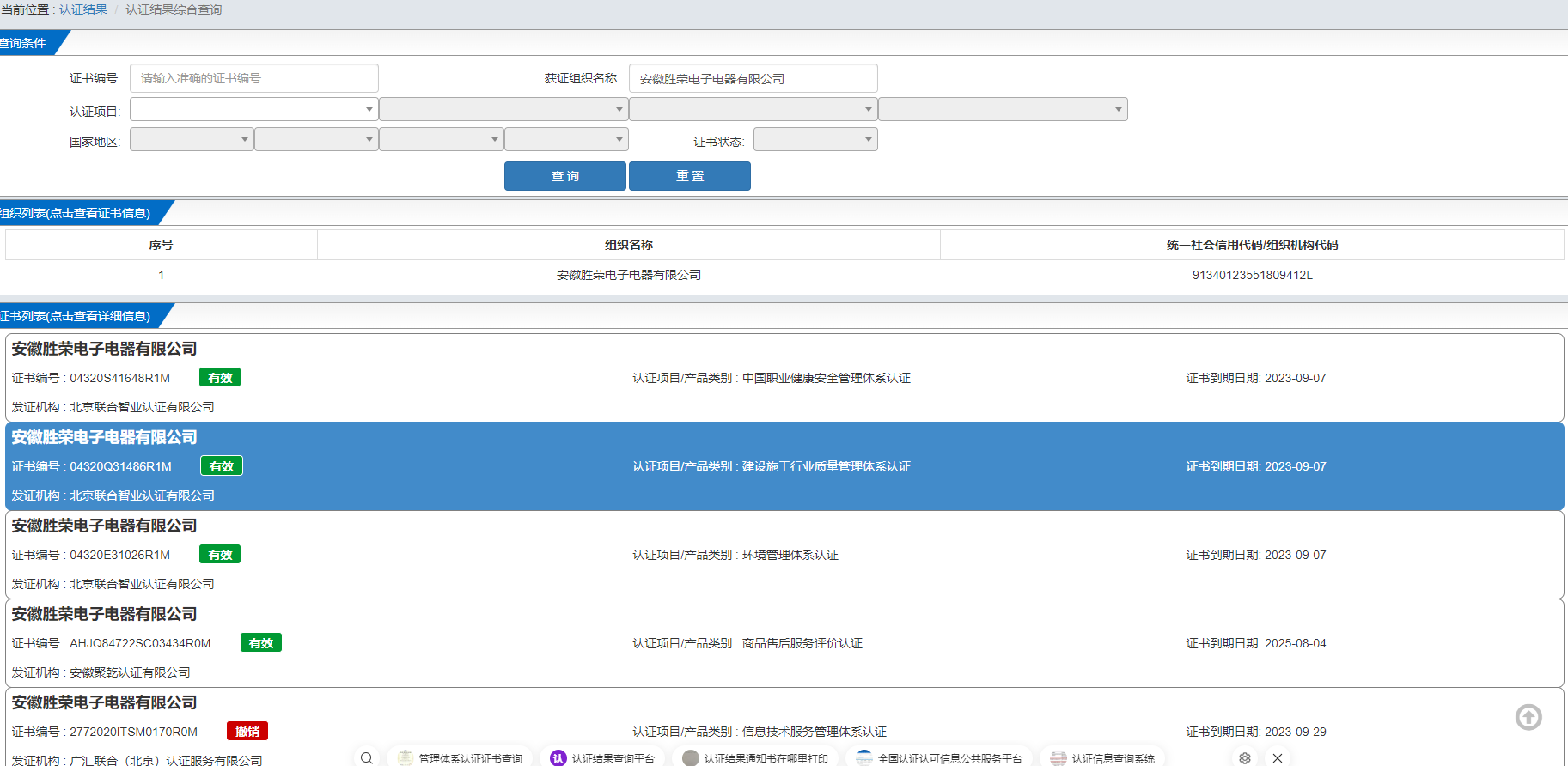This screenshot has height=766, width=1568.
Task: Open the third 认证项目 dropdown
Action: [753, 109]
